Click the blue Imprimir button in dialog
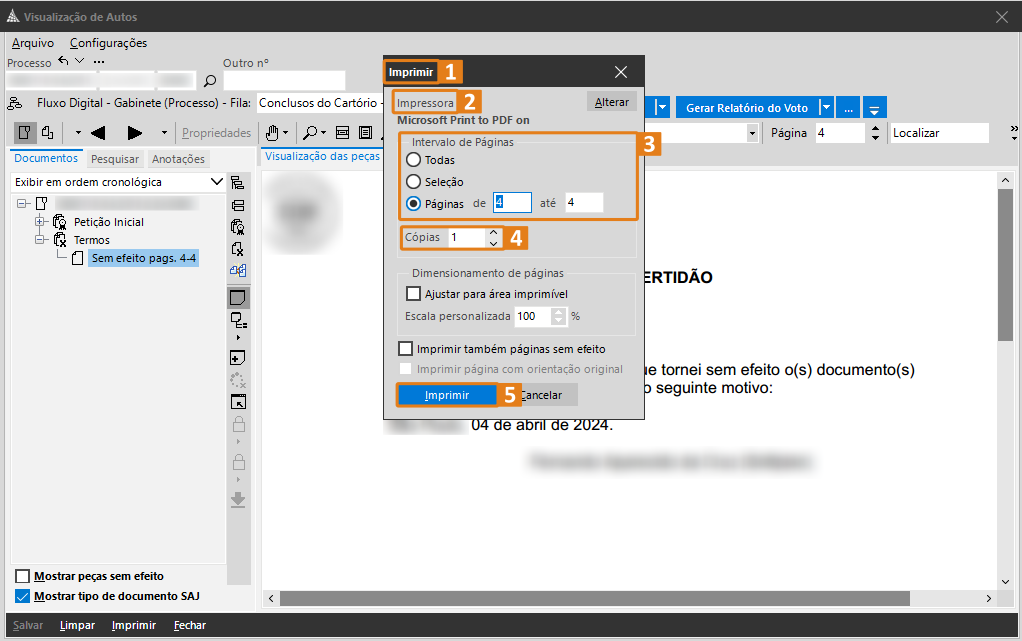1022x641 pixels. (447, 395)
